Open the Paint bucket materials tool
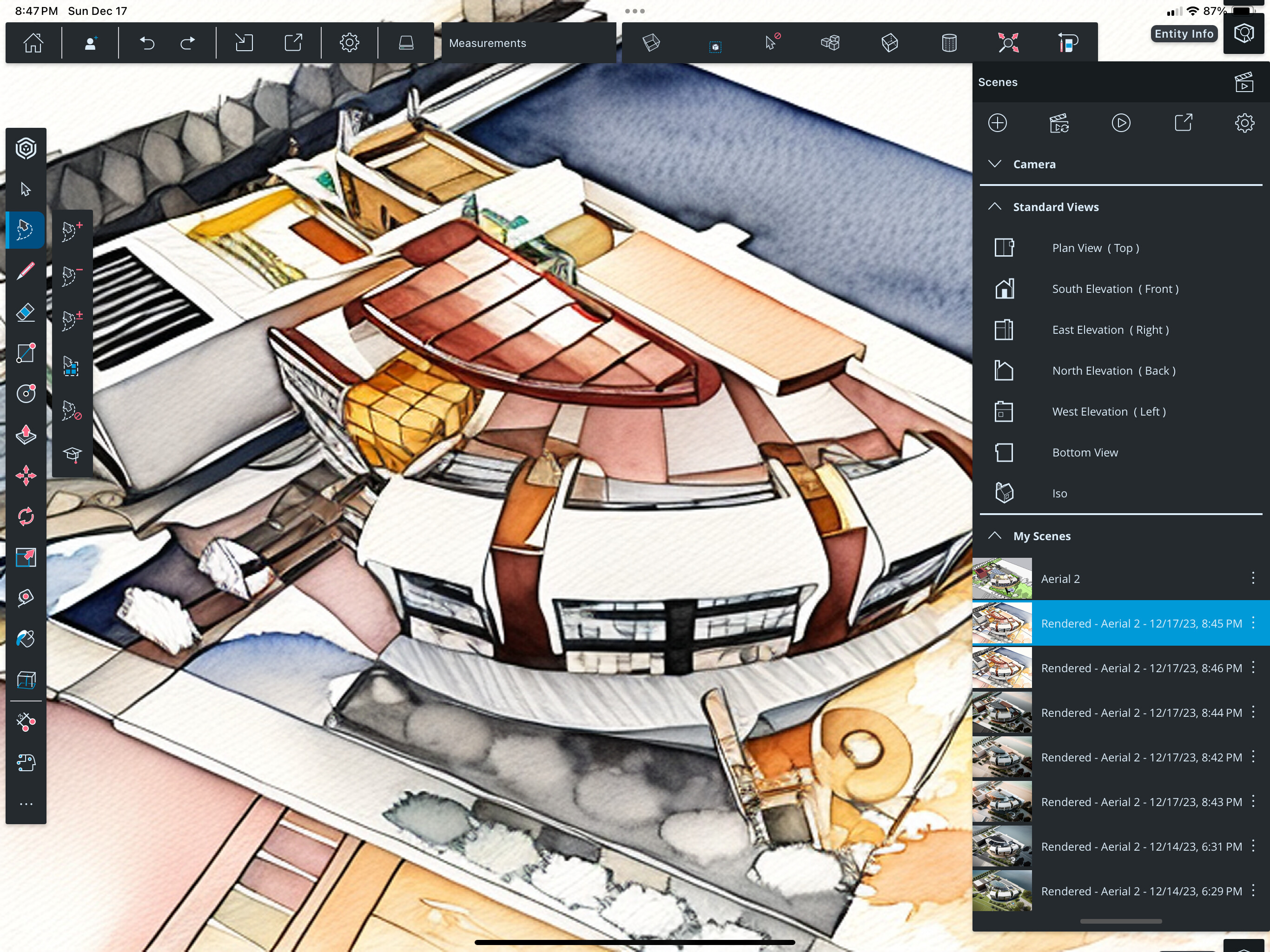 [26, 639]
